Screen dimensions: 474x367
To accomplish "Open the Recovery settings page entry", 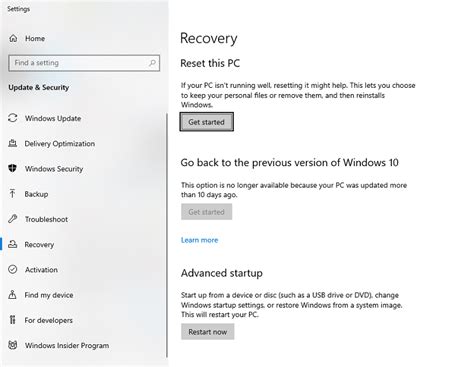I will tap(39, 245).
